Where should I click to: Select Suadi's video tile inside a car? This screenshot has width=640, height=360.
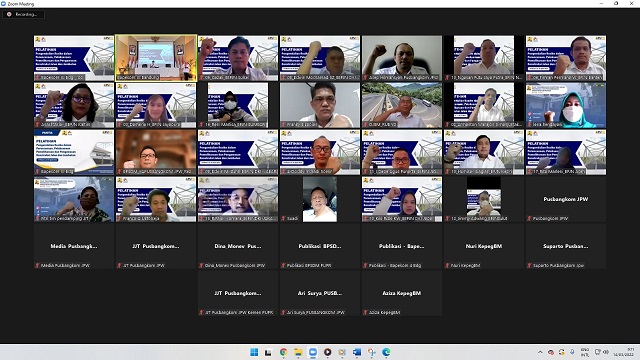pyautogui.click(x=320, y=199)
